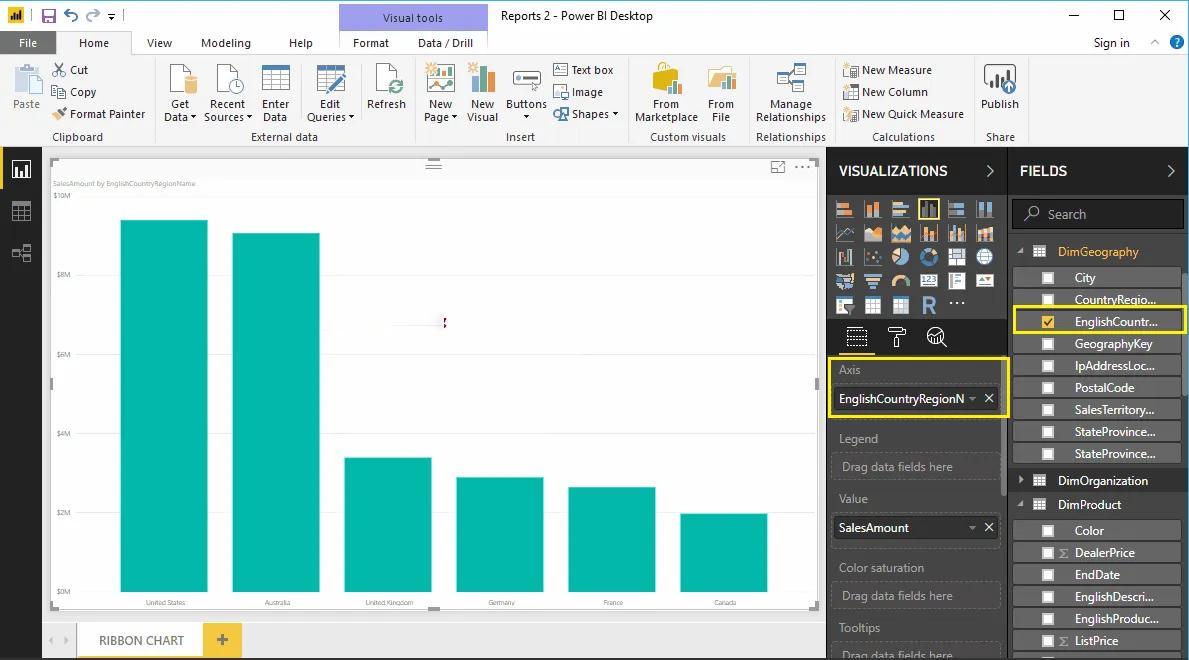Check the GeographyKey field checkbox
Screen dimensions: 1189x660
1048,344
